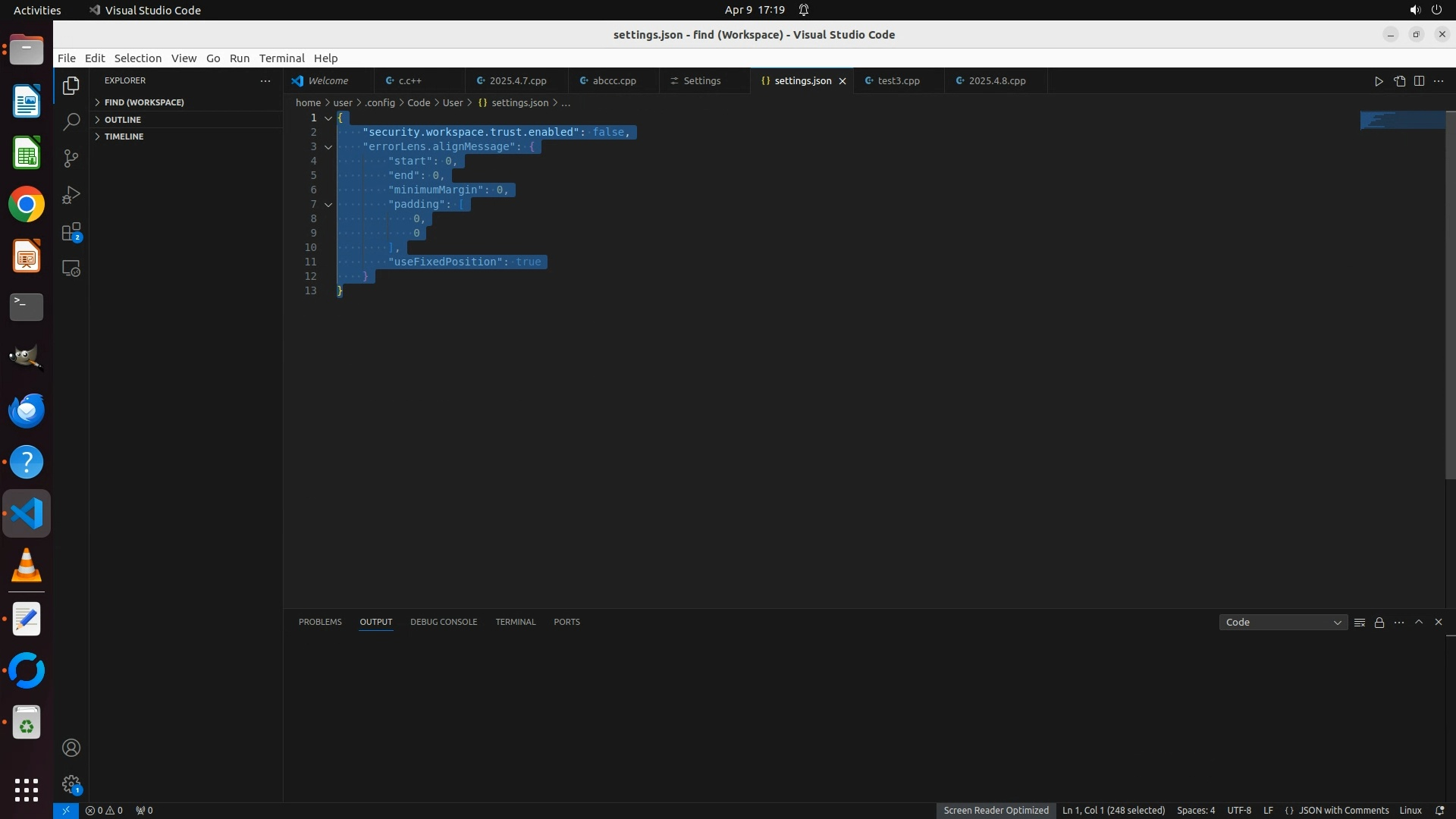Click the Run play icon in editor toolbar

coord(1379,81)
